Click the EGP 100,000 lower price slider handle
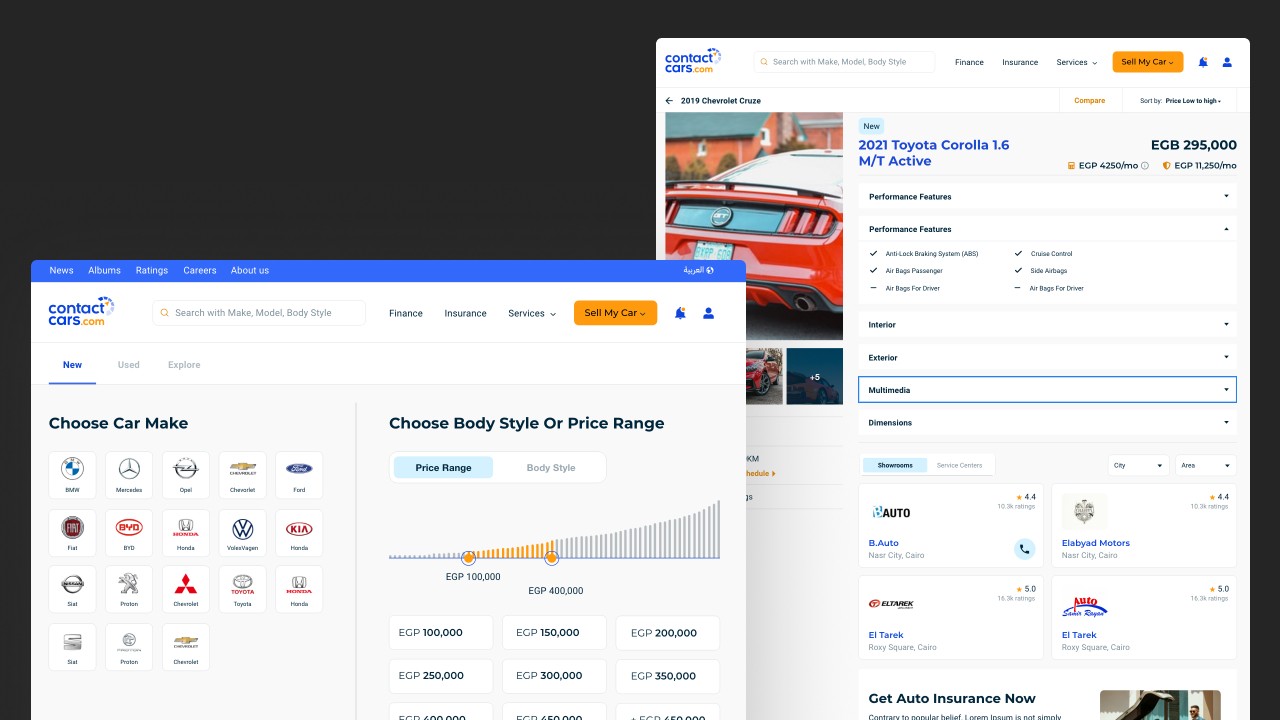 tap(468, 557)
